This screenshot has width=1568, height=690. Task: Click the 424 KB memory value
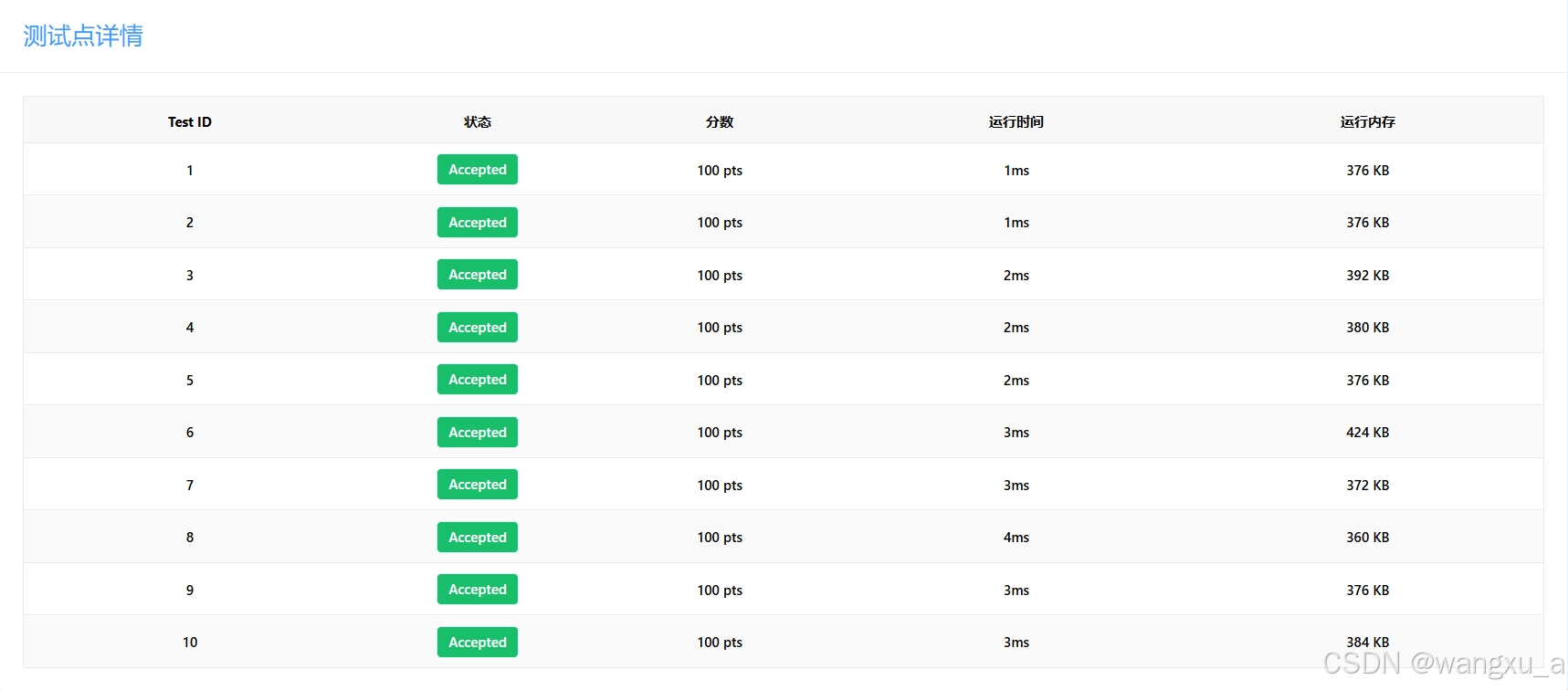1368,433
